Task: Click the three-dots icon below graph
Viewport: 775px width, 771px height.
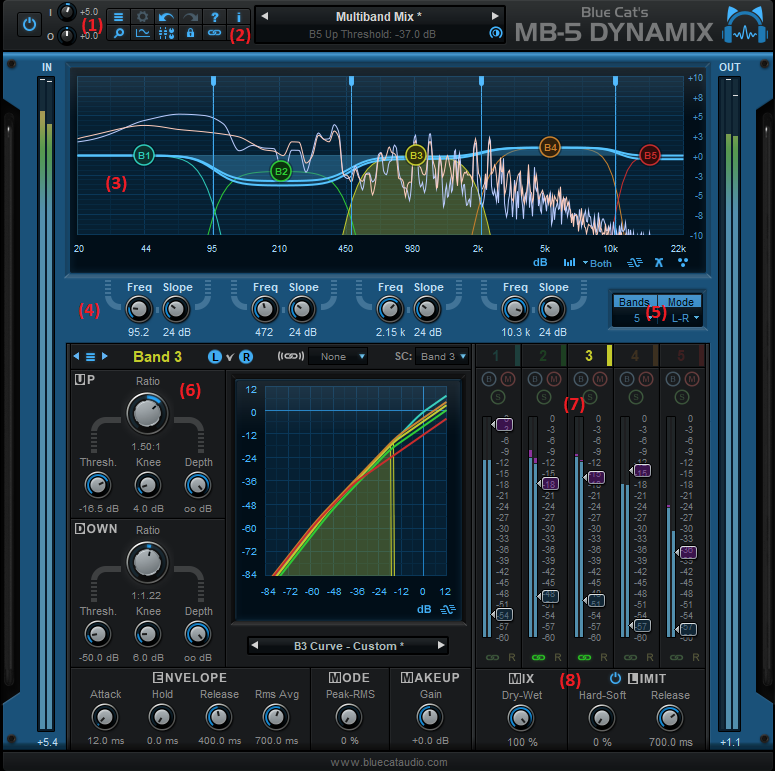Action: [683, 262]
